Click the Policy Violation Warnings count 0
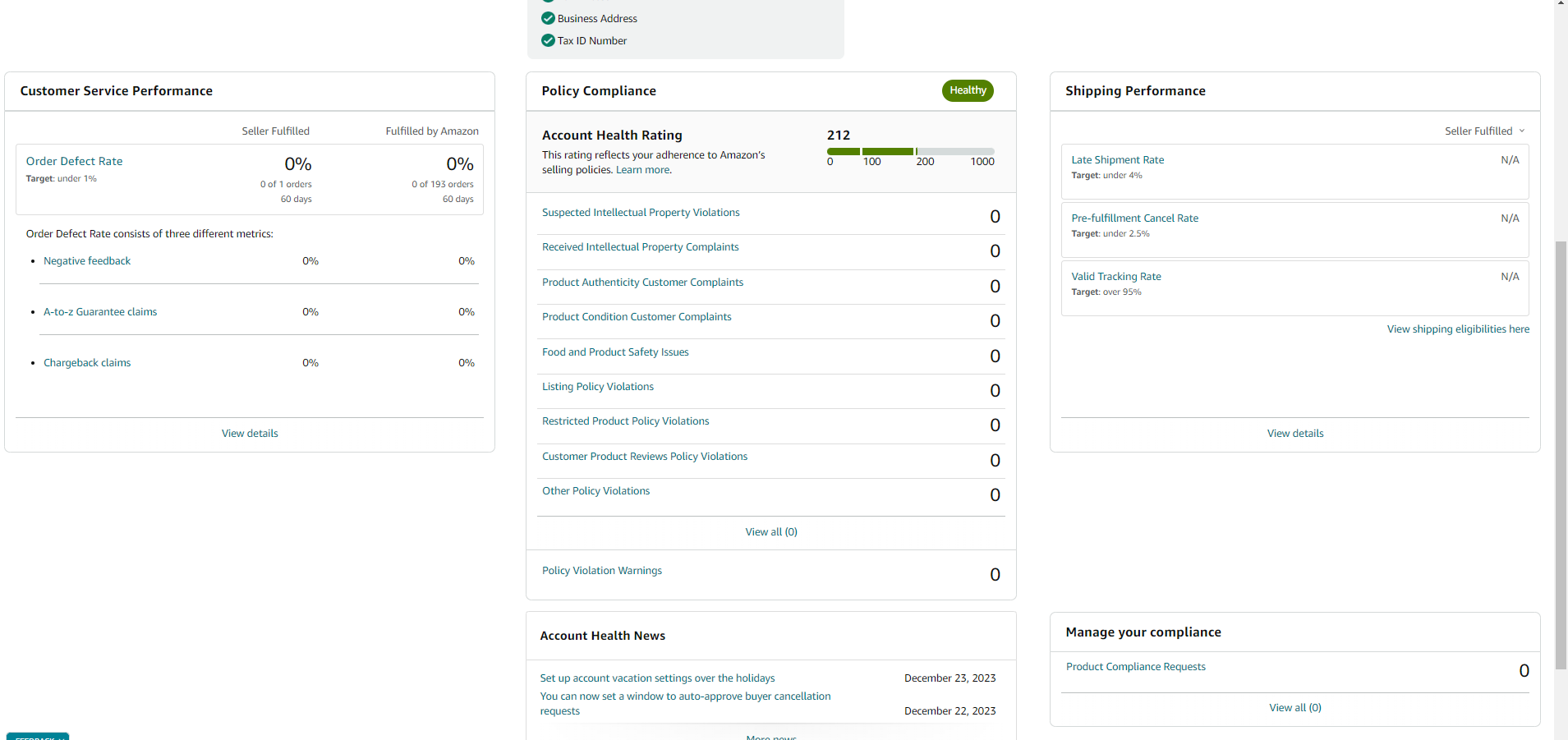This screenshot has width=1568, height=740. pyautogui.click(x=995, y=575)
